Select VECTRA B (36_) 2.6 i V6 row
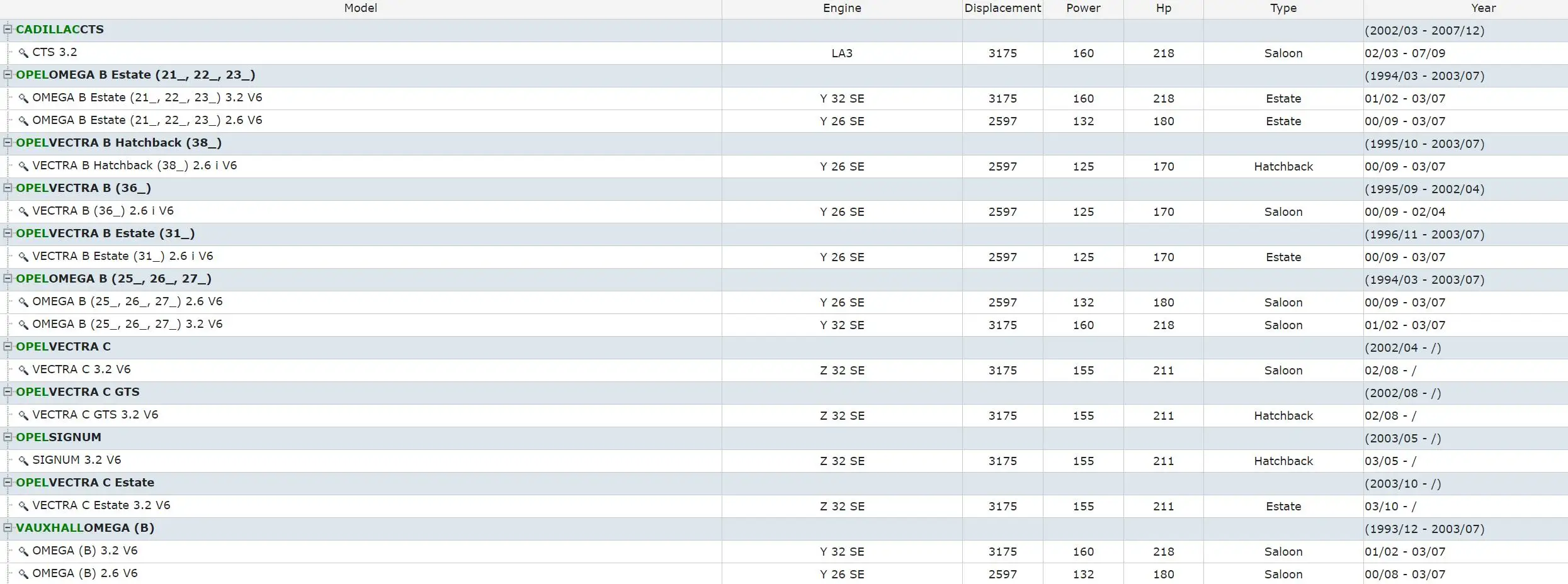 tap(784, 211)
